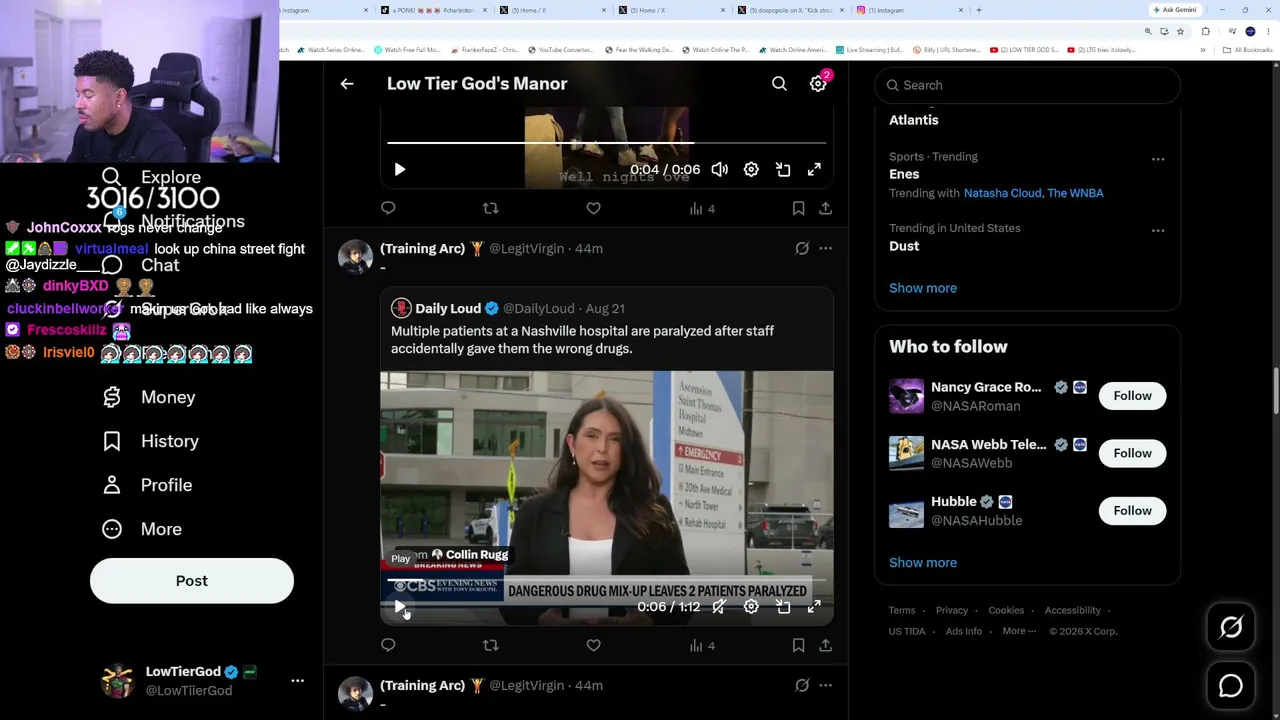
Task: Open the floating Grok button at bottom right
Action: coord(1231,627)
